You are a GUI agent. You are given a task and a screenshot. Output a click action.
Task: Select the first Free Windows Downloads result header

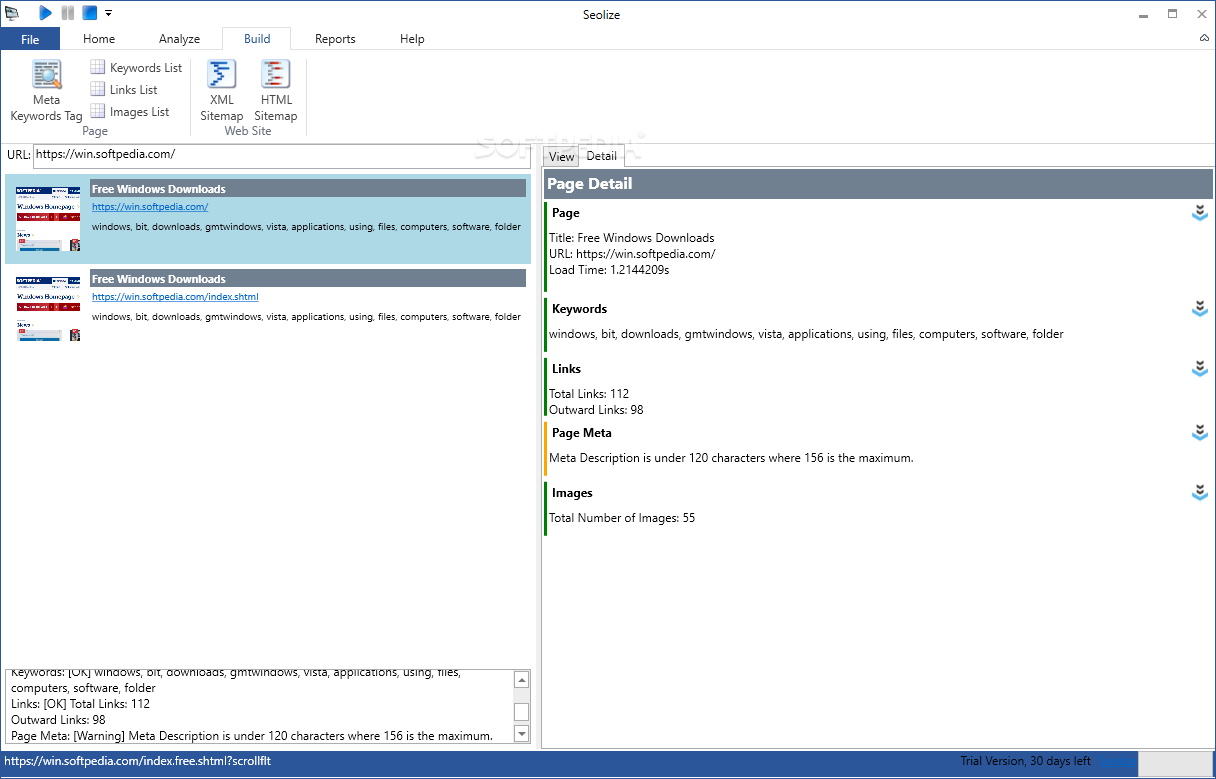[x=308, y=188]
